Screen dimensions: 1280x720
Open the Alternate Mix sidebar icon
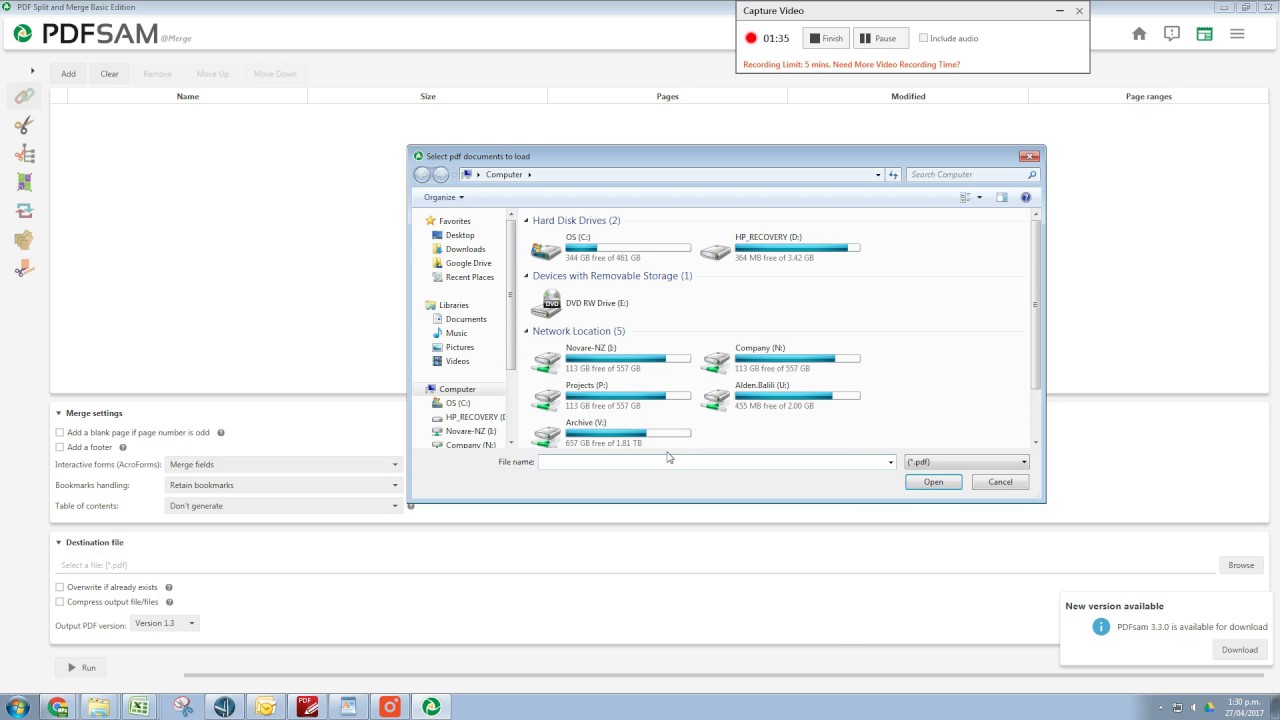[x=24, y=183]
